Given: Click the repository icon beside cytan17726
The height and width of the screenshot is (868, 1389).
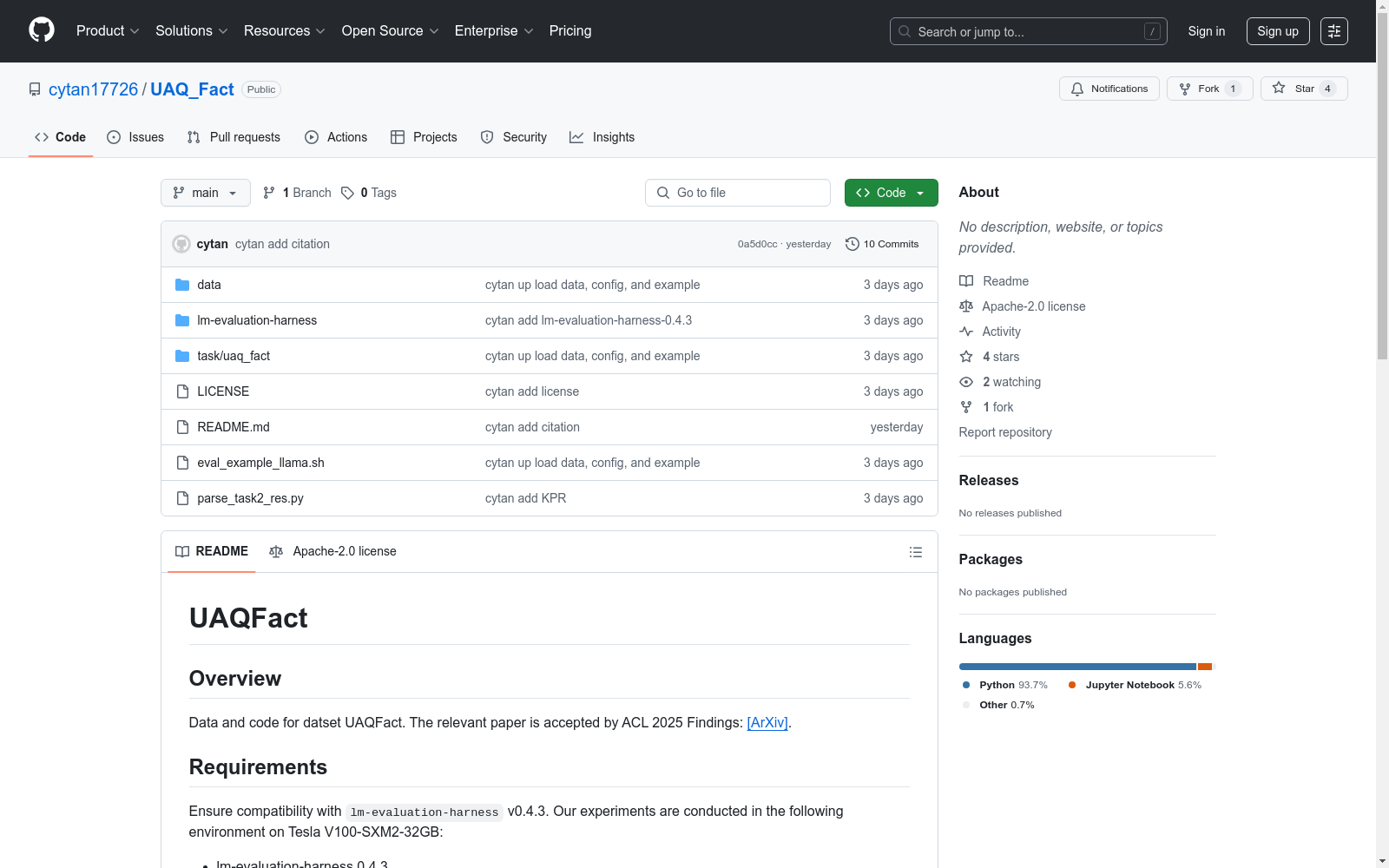Looking at the screenshot, I should pos(35,89).
